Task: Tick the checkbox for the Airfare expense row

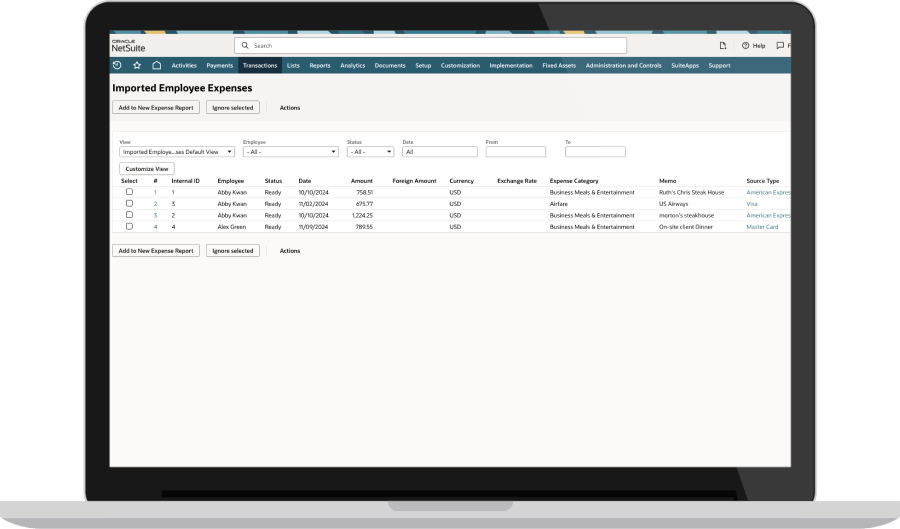Action: pos(129,203)
